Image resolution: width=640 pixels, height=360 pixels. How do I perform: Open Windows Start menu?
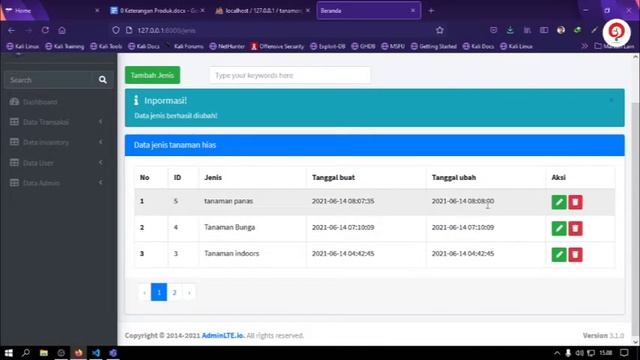click(9, 353)
